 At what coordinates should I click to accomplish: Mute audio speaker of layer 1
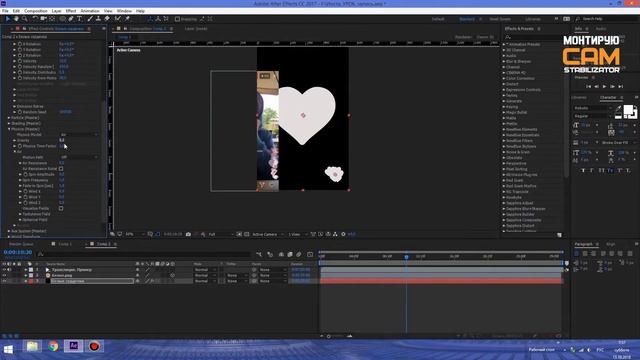[9, 270]
